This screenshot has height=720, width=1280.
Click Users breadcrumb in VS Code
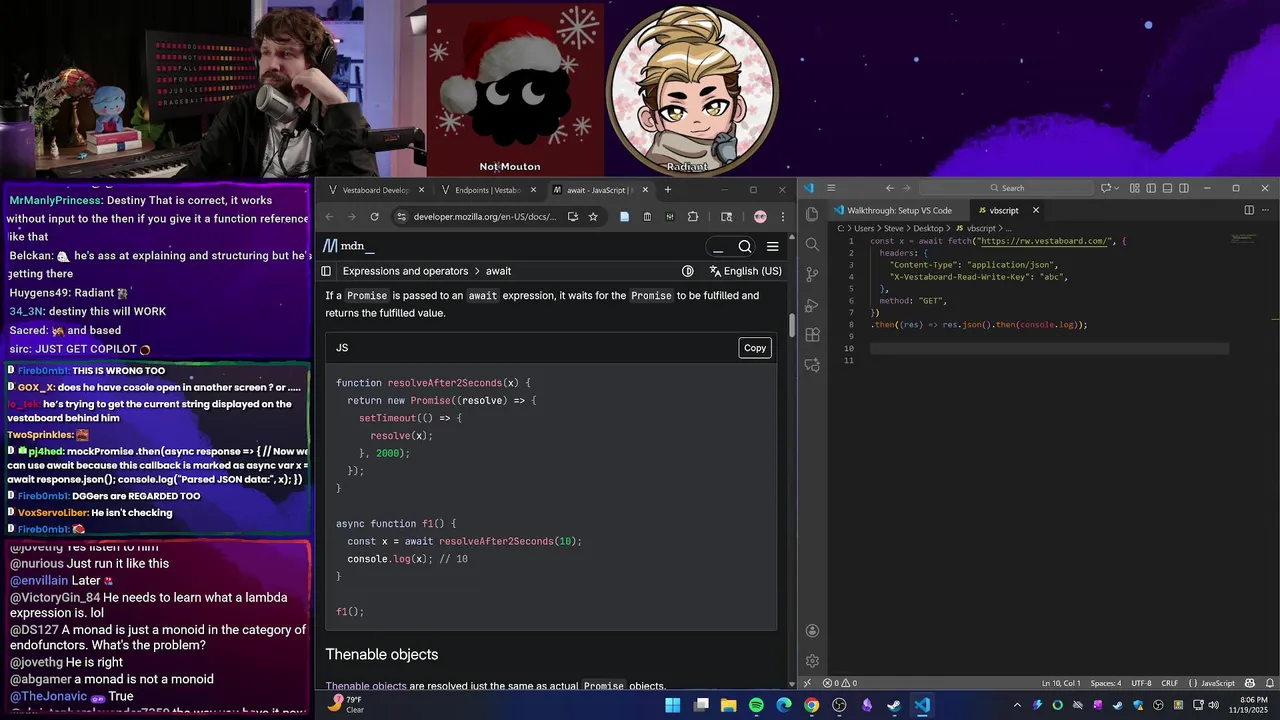[x=864, y=228]
